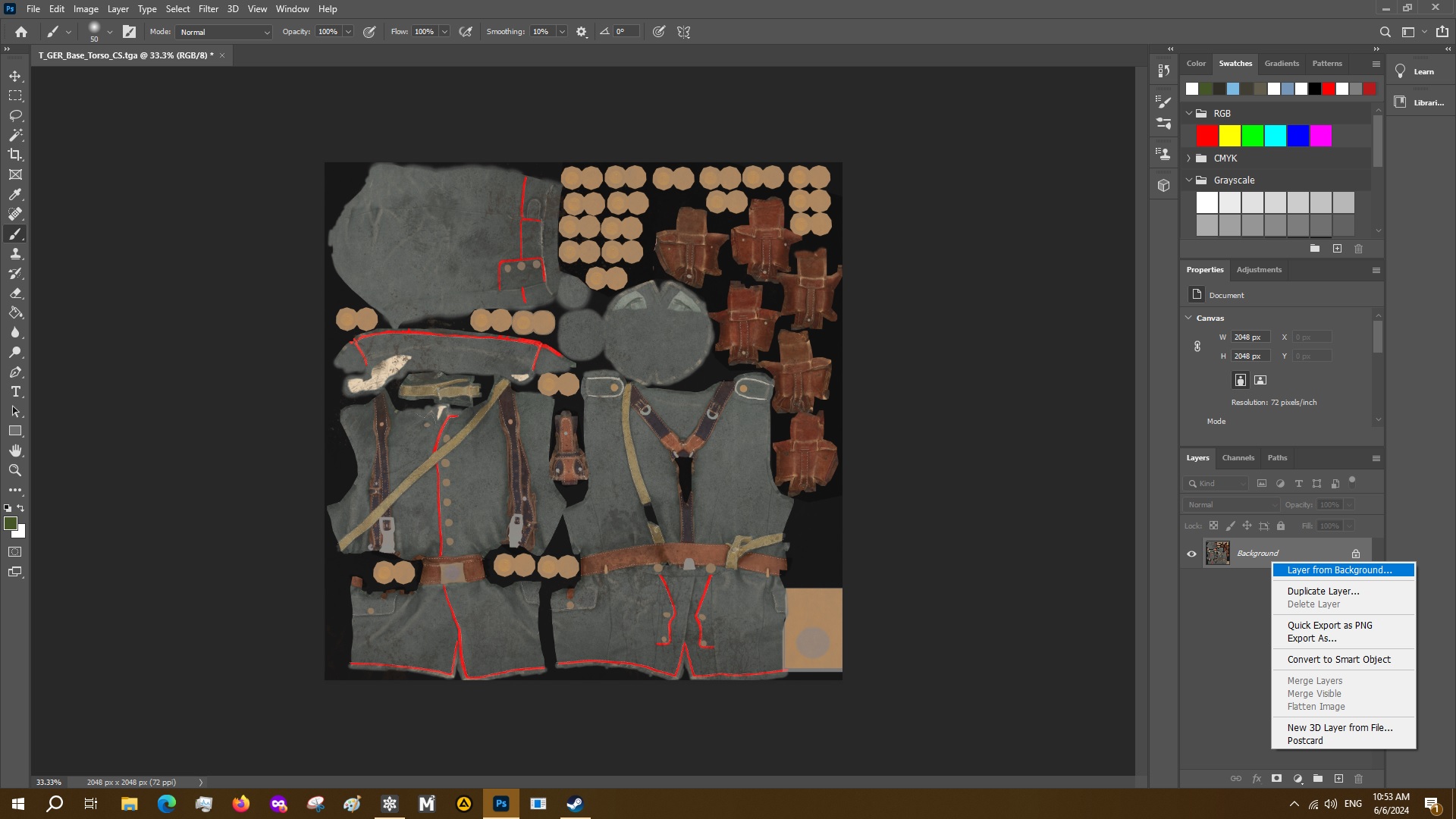Collapse the Grayscale swatch folder
The height and width of the screenshot is (819, 1456).
pyautogui.click(x=1189, y=180)
